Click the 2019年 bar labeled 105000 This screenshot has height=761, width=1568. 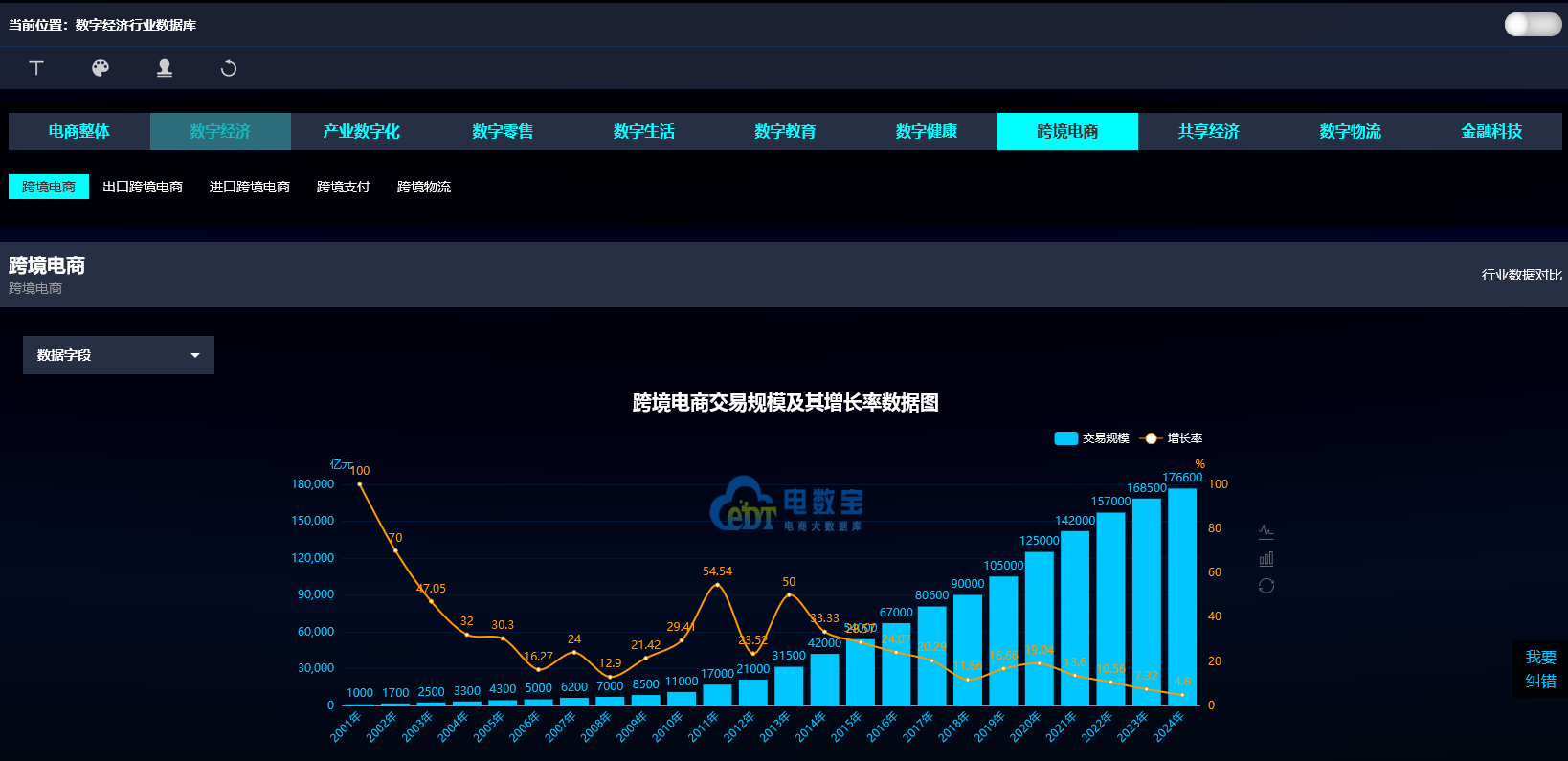pyautogui.click(x=1003, y=641)
